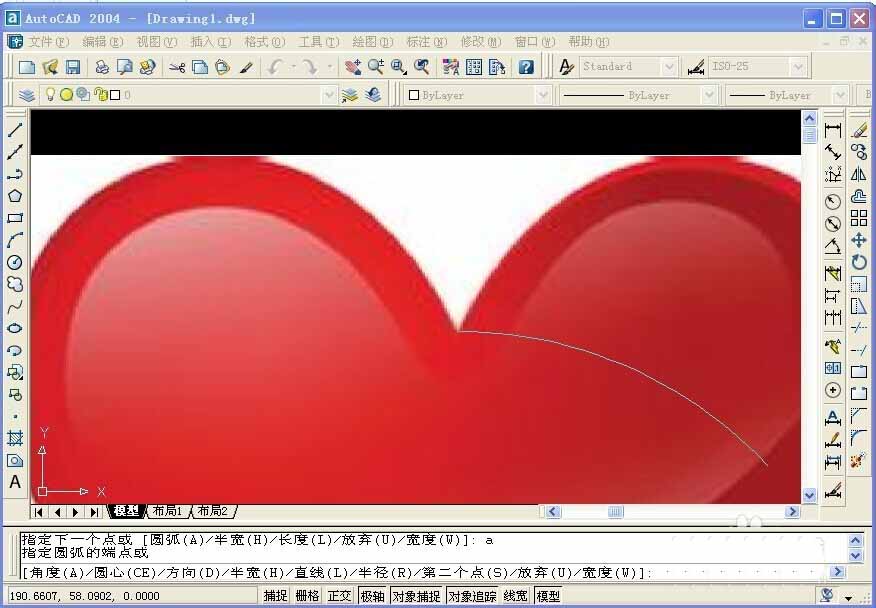Select the Rotate modify tool
Image resolution: width=876 pixels, height=608 pixels.
click(x=859, y=262)
